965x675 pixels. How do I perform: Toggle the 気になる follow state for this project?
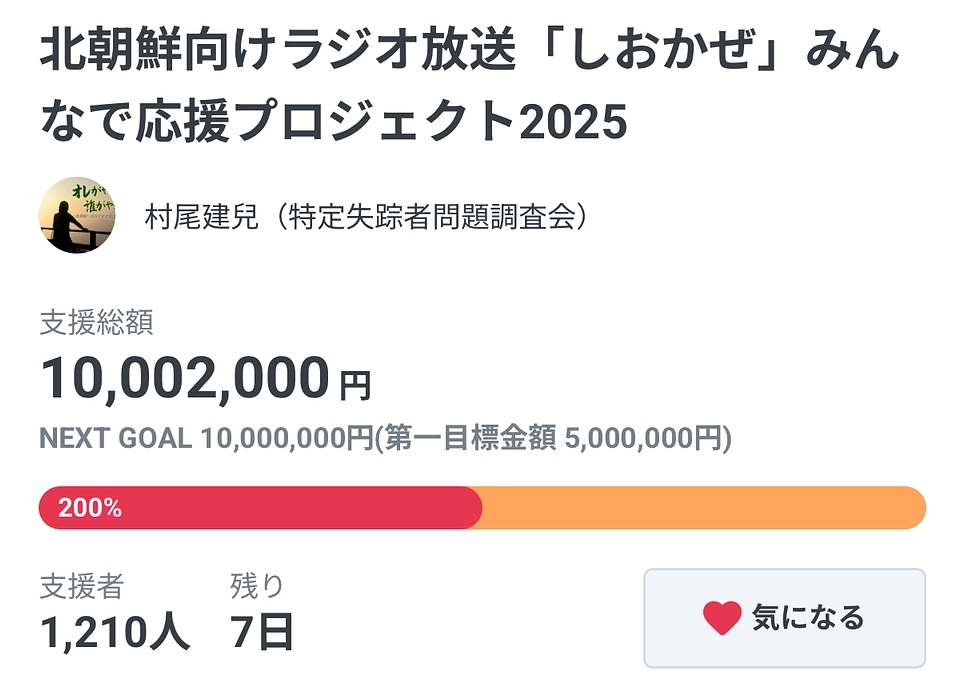click(785, 618)
